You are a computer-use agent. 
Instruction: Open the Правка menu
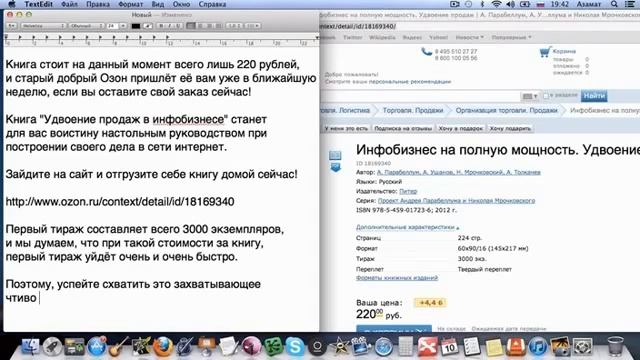(98, 4)
